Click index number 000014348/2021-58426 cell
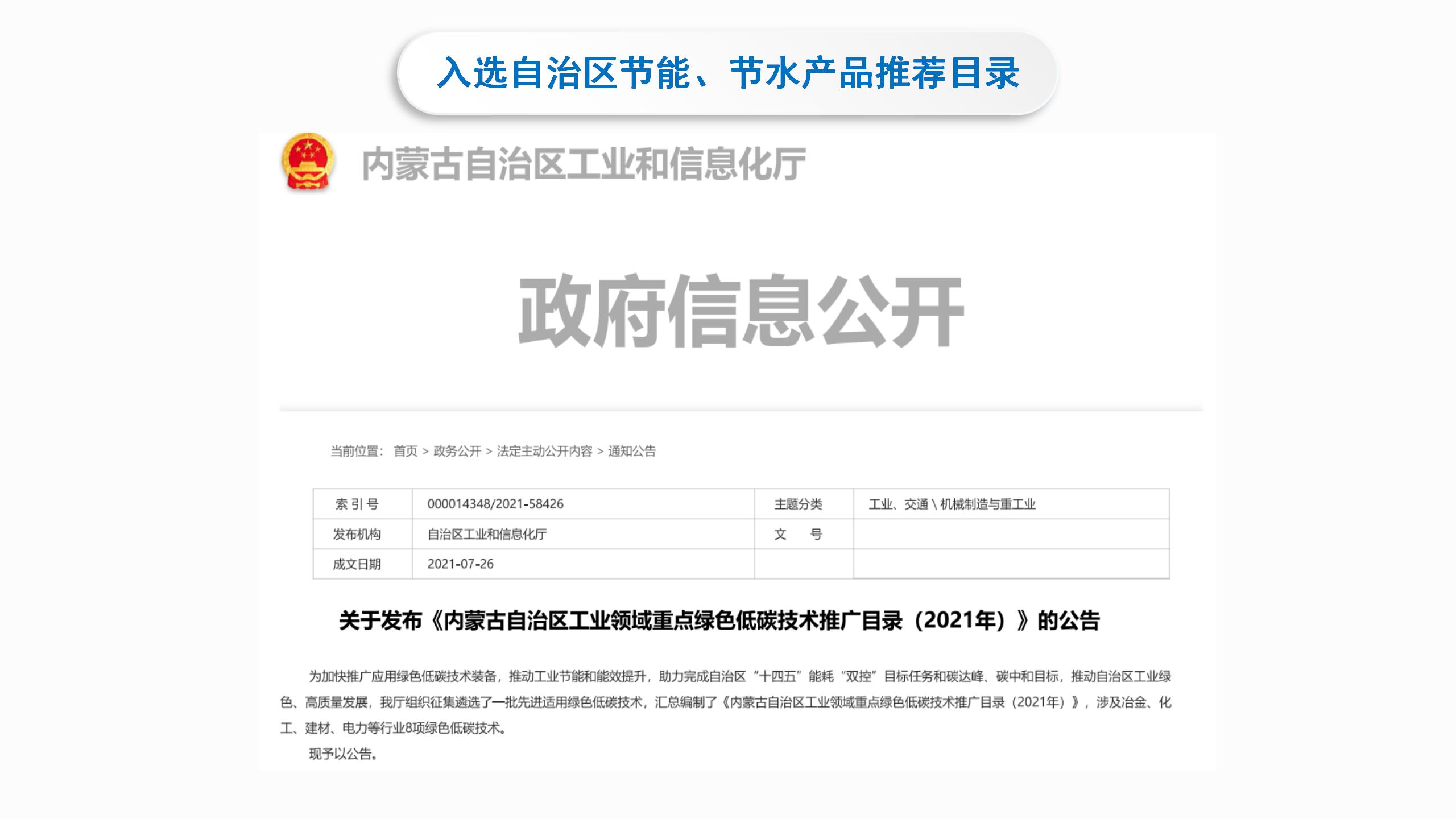 (495, 504)
